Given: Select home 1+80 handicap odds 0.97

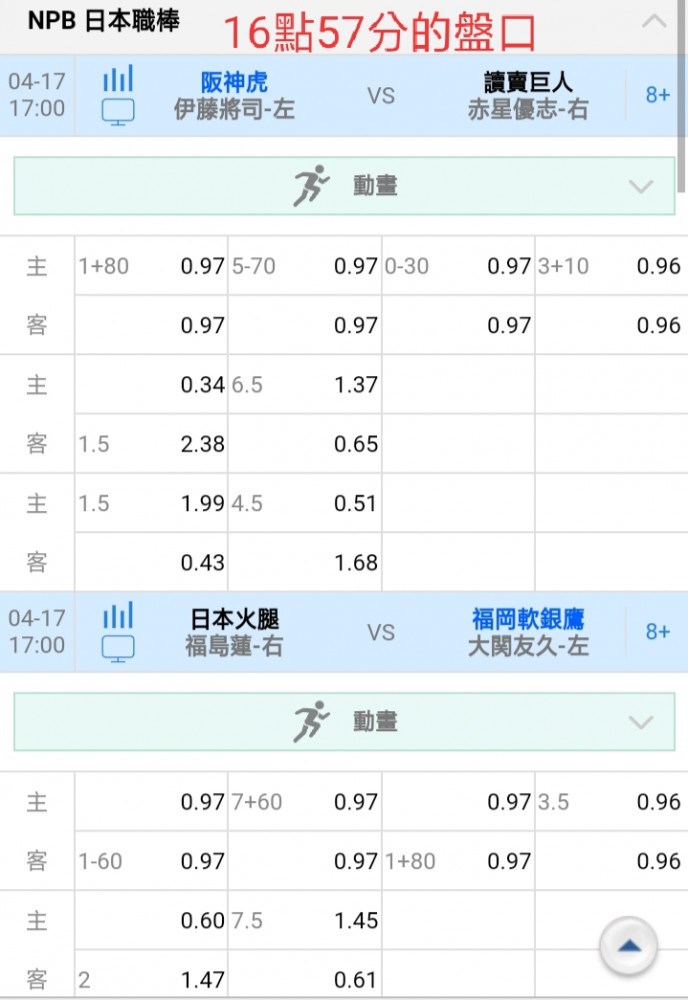Looking at the screenshot, I should click(152, 266).
